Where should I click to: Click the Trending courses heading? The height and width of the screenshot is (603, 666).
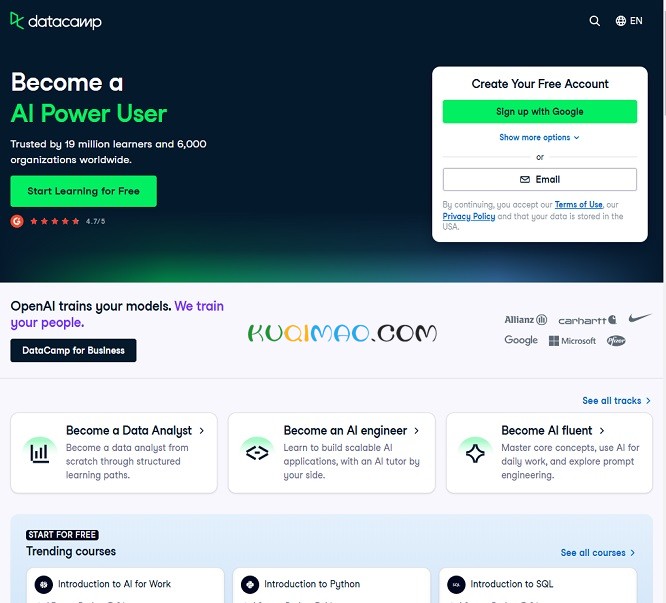[71, 551]
